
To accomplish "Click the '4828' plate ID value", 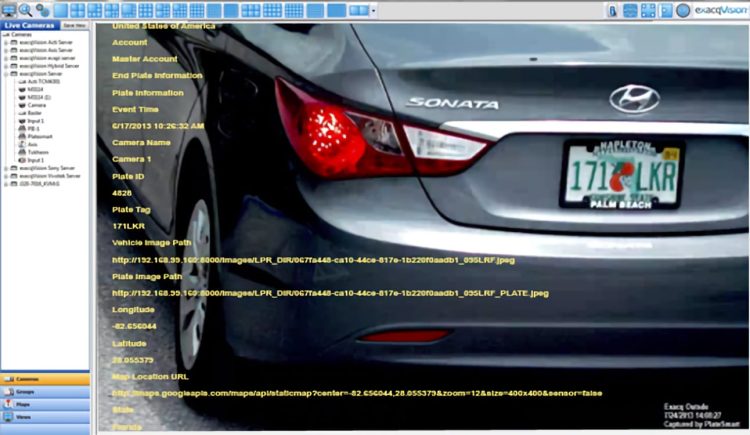I will pos(121,193).
